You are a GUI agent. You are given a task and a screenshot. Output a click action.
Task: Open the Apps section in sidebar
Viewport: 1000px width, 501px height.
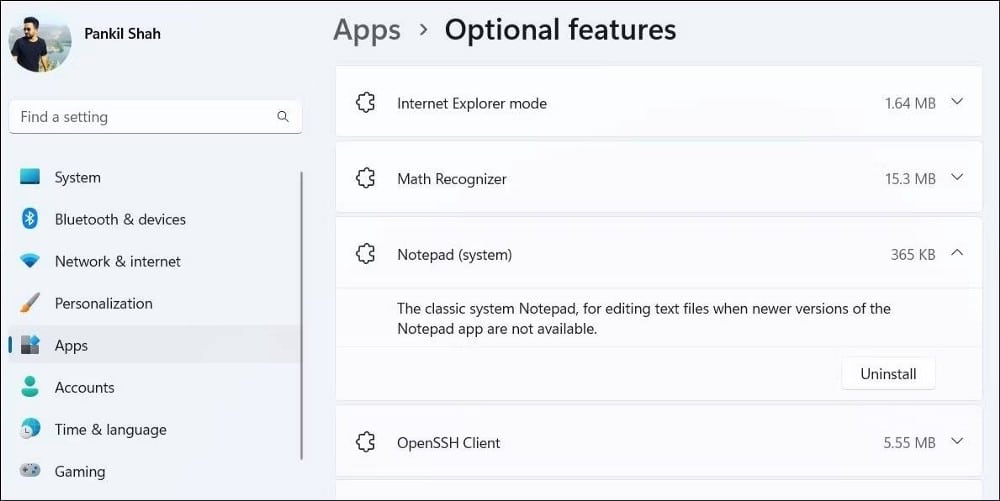71,345
